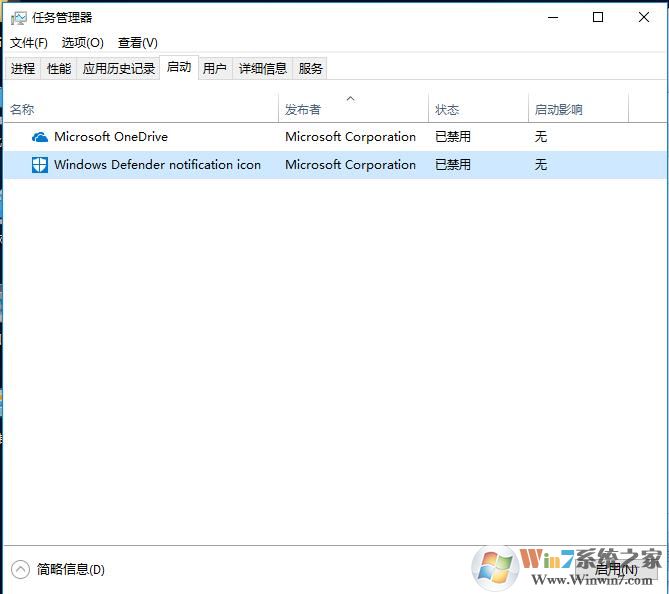Switch to the 应用历史记录 tab
Screen dimensions: 669x594
119,68
